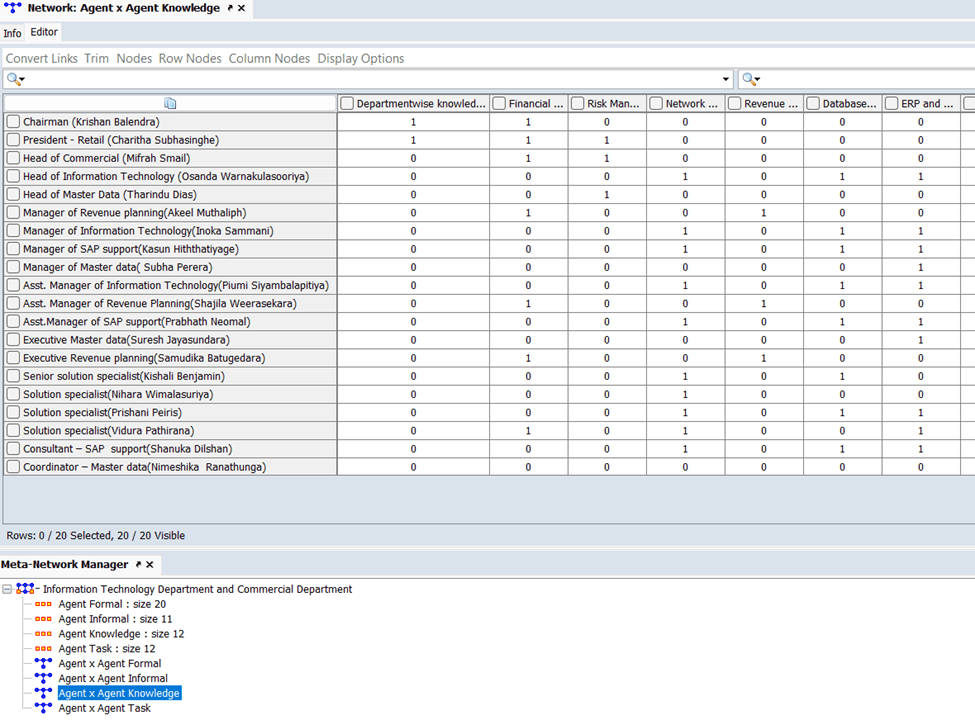
Task: Open the right search magnifier dropdown
Action: point(751,79)
